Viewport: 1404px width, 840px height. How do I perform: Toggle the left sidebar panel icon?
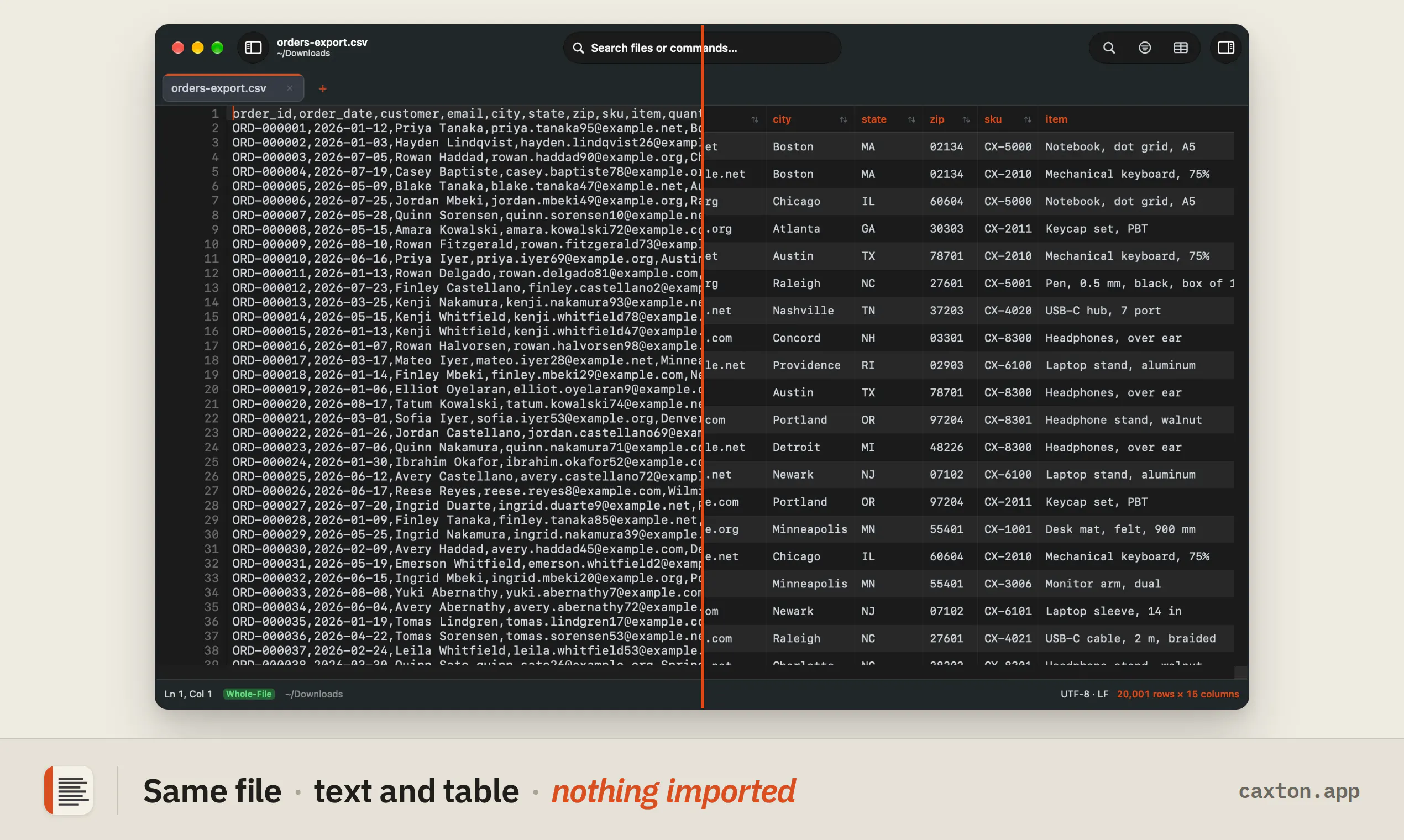click(253, 48)
